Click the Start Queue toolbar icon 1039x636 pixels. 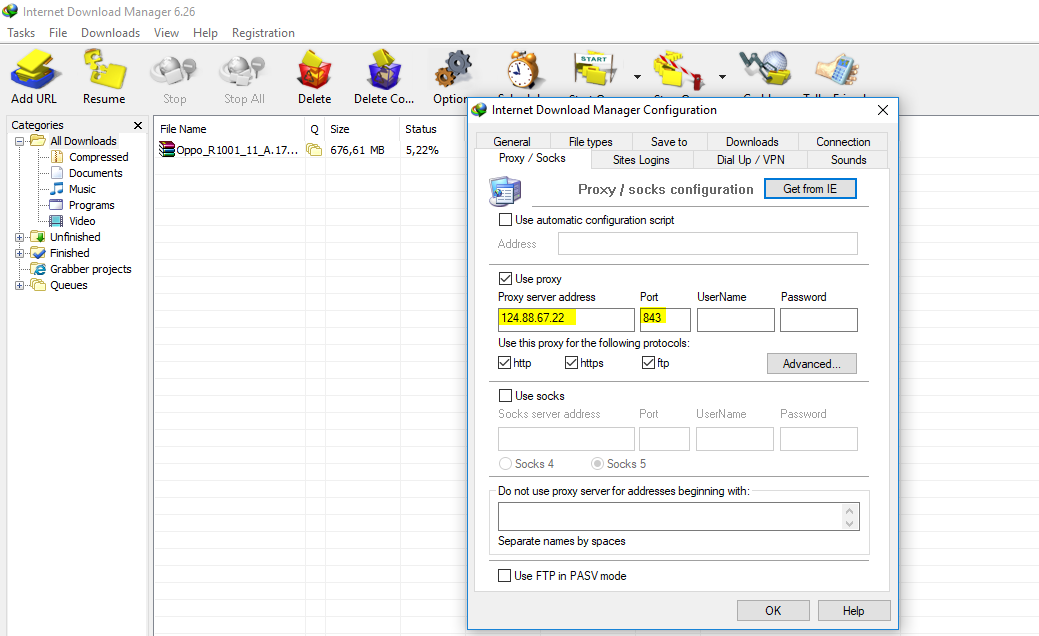(594, 69)
